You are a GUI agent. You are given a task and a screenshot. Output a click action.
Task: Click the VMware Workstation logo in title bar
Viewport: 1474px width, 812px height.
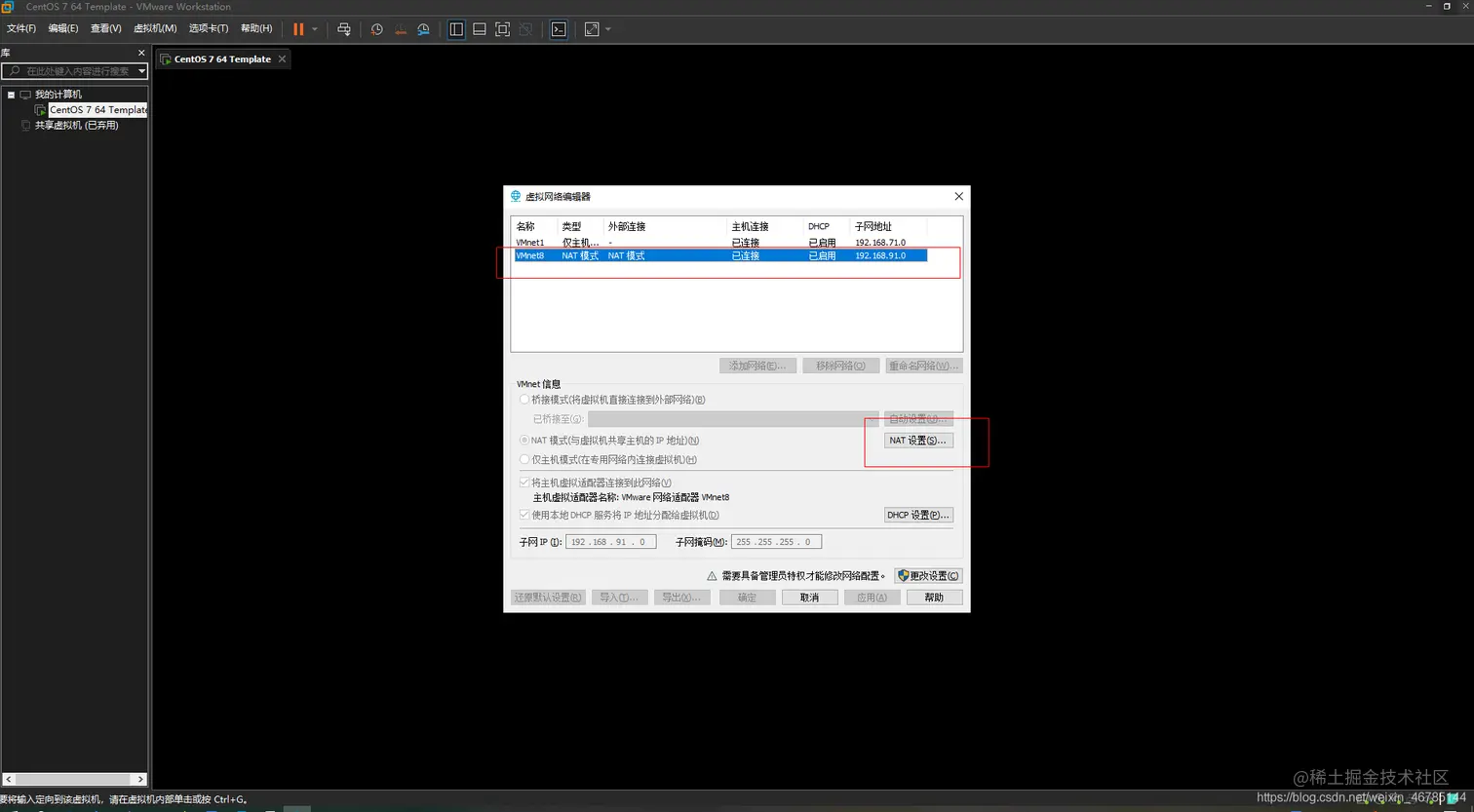[x=7, y=6]
